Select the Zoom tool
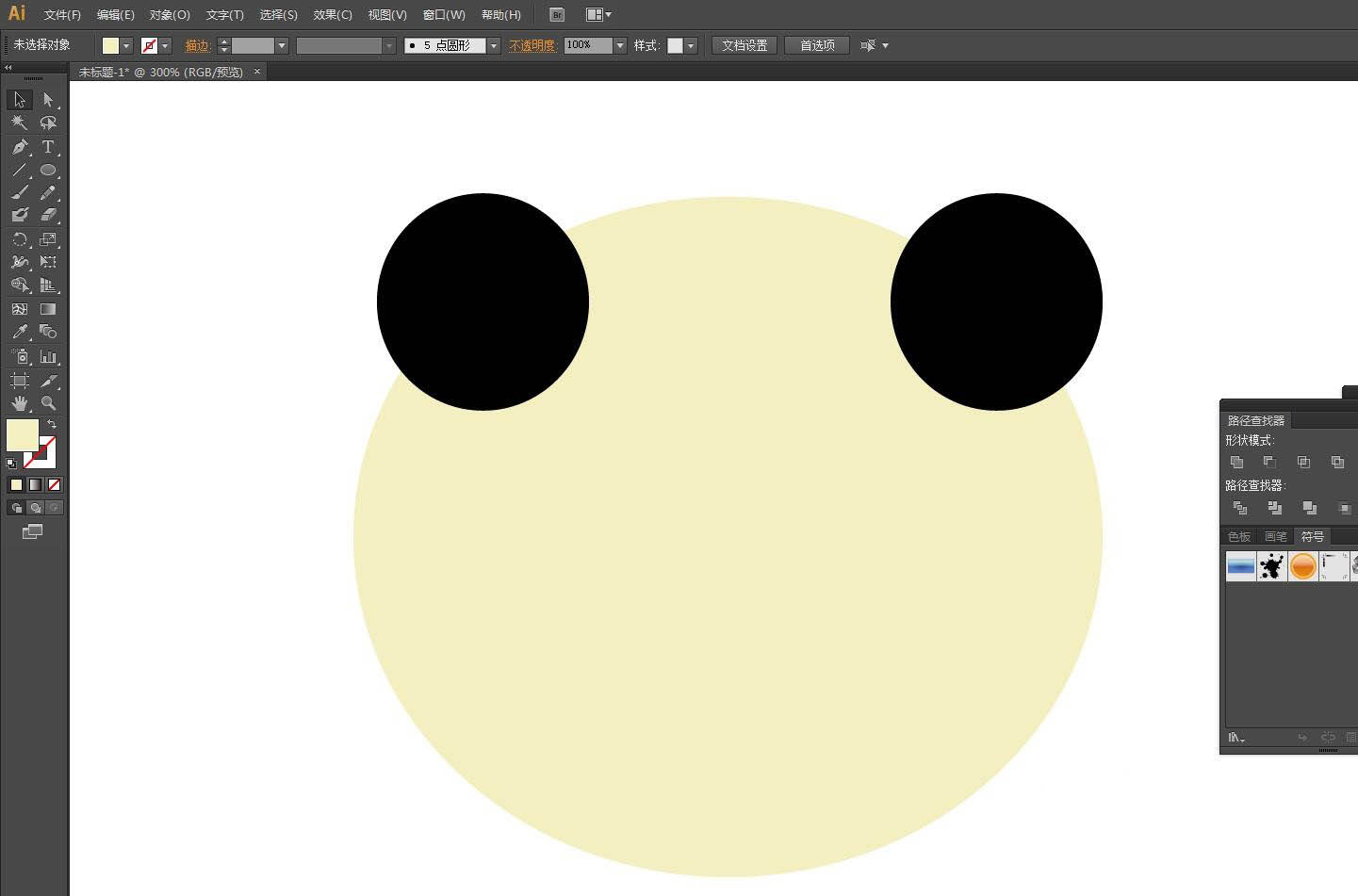Screen dimensions: 1358x896 (x=48, y=403)
